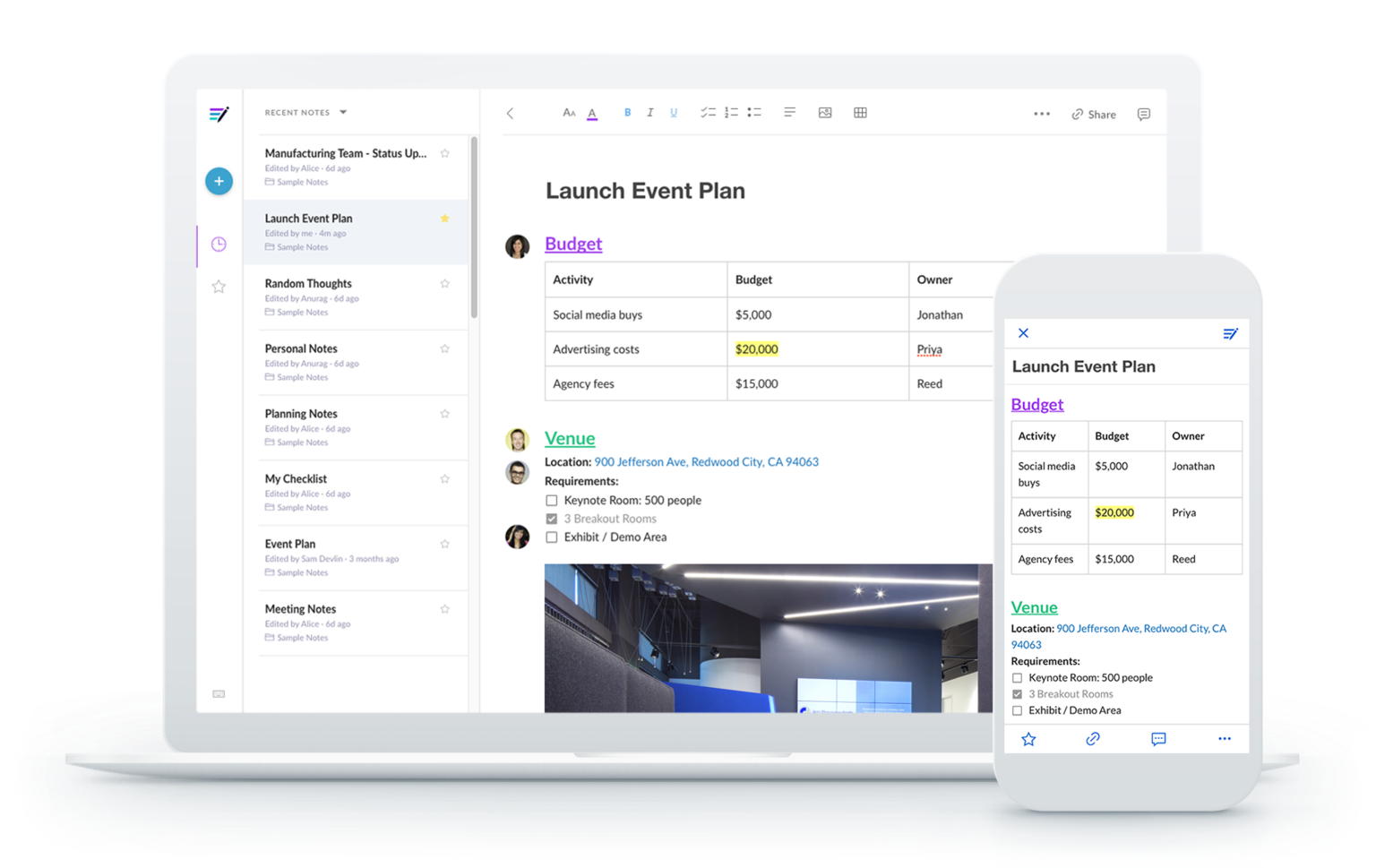Open favorites star in left sidebar
The width and height of the screenshot is (1376, 868).
[x=219, y=287]
